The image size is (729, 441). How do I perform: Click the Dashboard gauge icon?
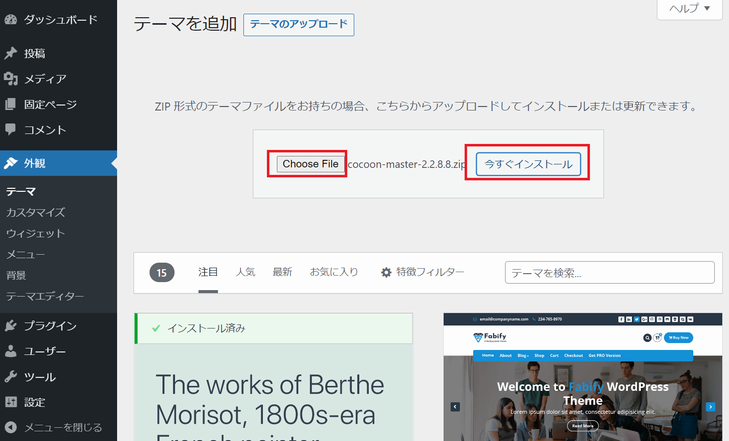[11, 20]
